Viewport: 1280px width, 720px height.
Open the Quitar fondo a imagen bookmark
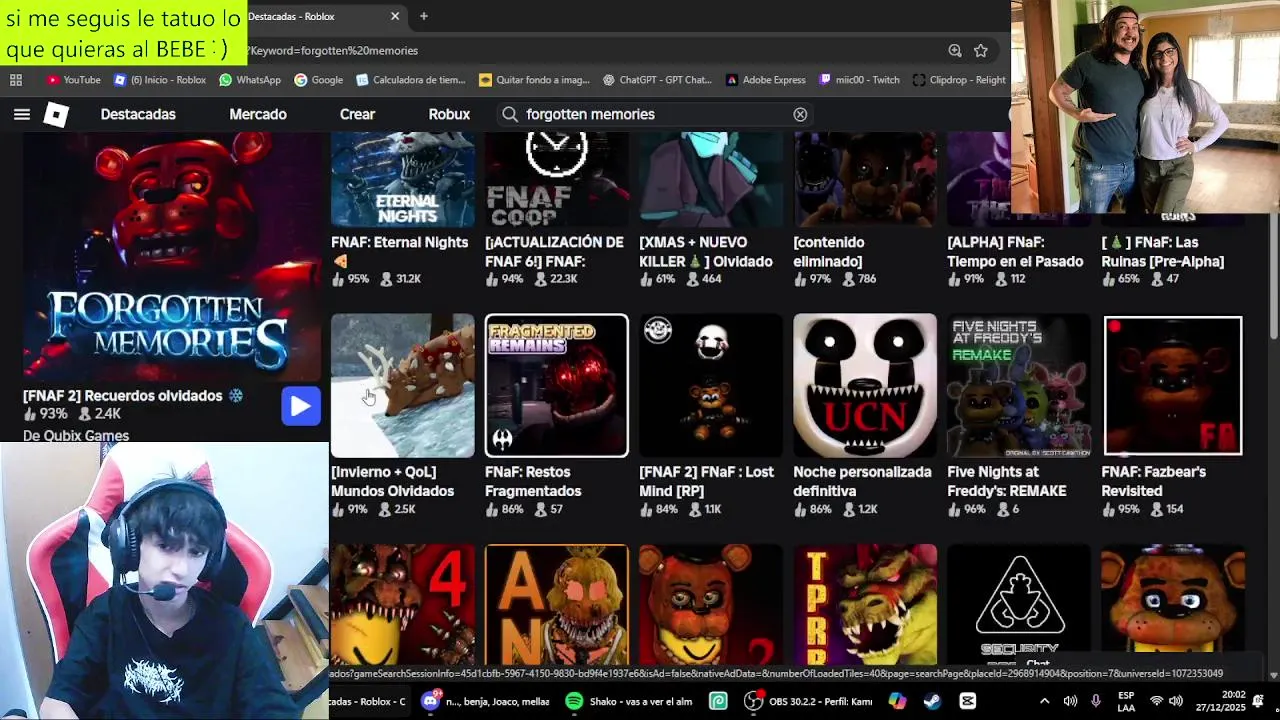[x=535, y=80]
